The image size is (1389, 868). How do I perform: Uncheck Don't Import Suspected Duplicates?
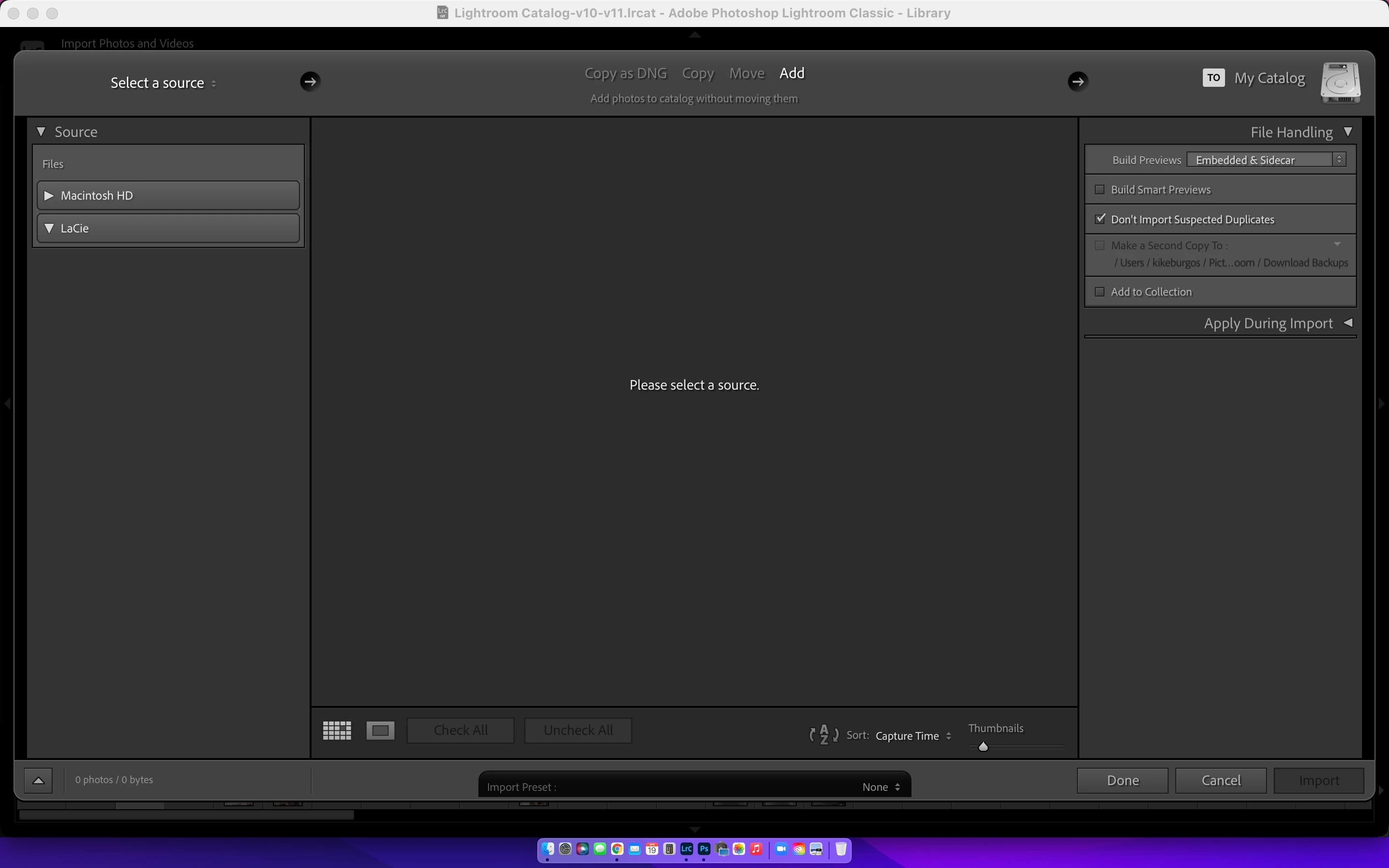click(x=1100, y=219)
